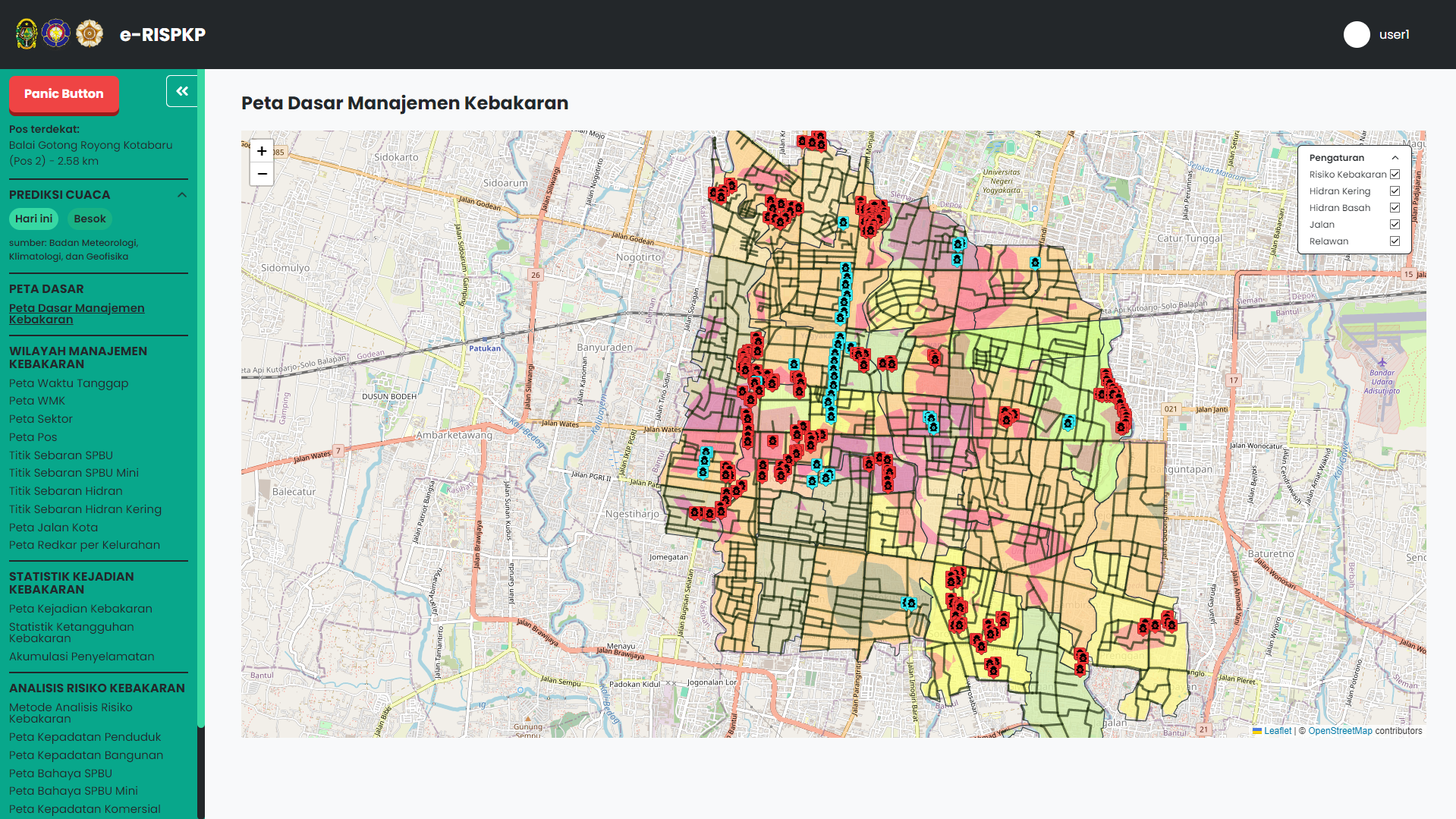The width and height of the screenshot is (1456, 819).
Task: Disable the Relawan layer checkbox
Action: point(1395,241)
